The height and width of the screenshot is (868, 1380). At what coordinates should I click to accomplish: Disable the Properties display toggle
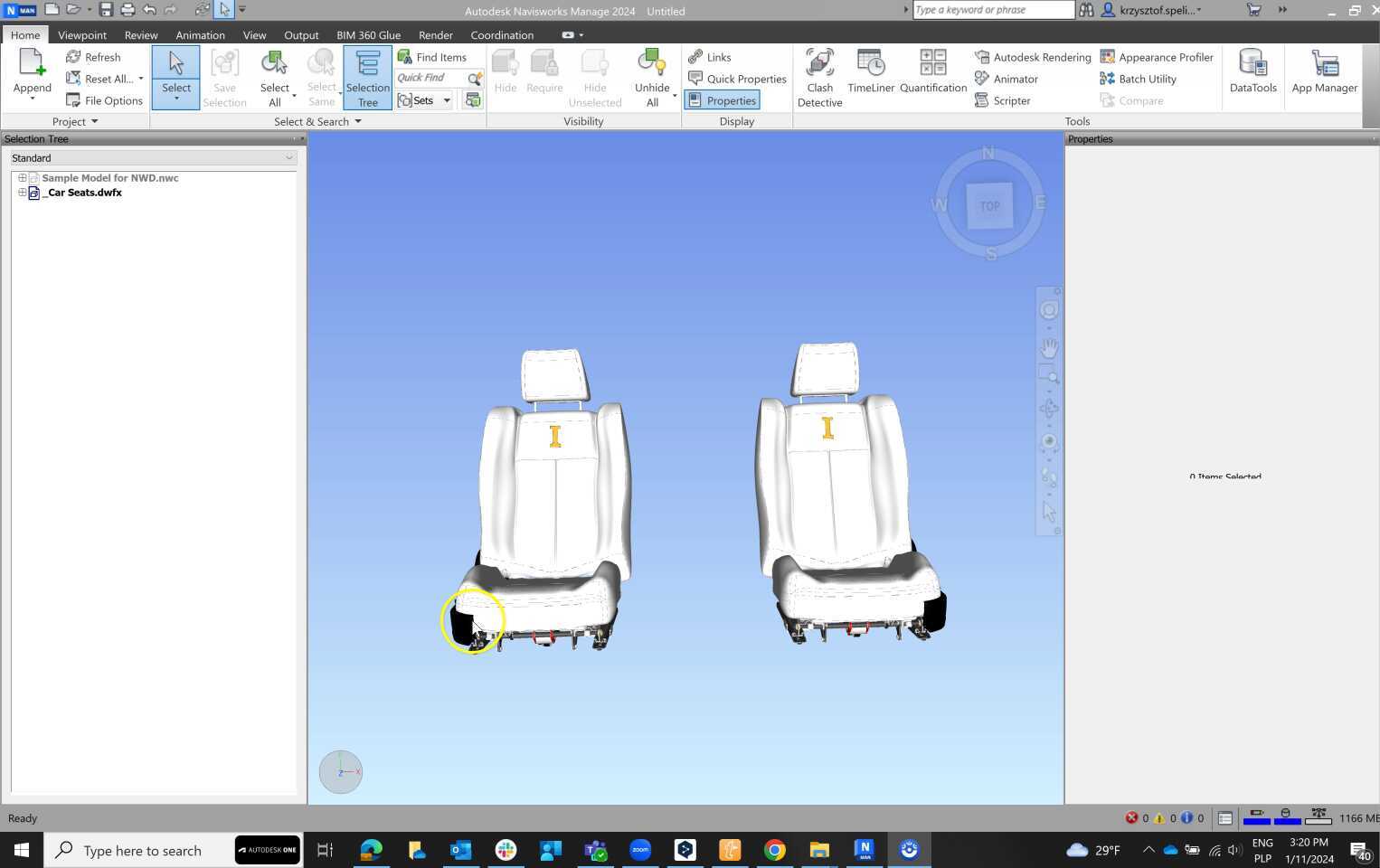coord(729,100)
